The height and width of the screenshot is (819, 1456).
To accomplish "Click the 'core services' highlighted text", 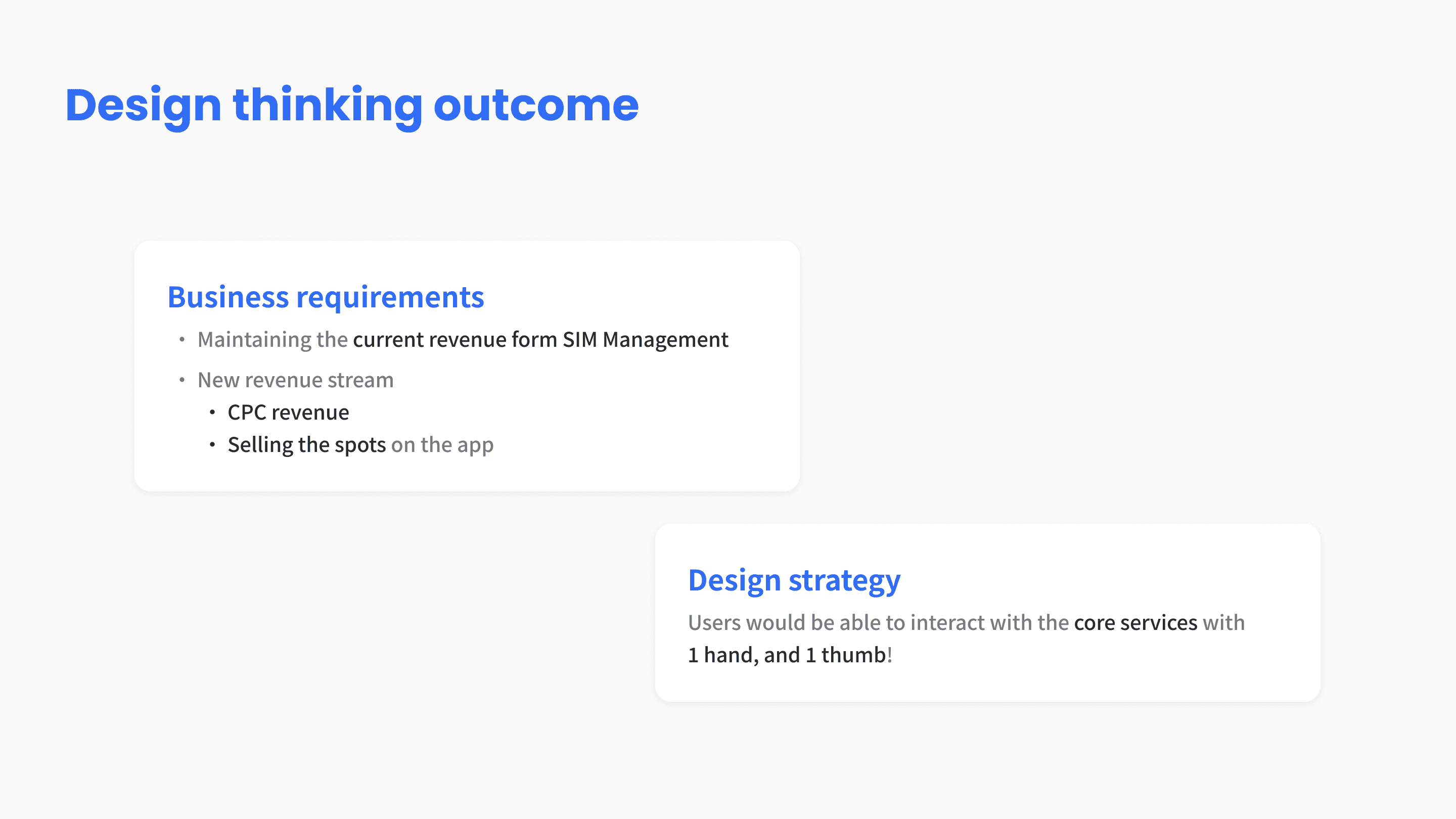I will pos(1135,623).
